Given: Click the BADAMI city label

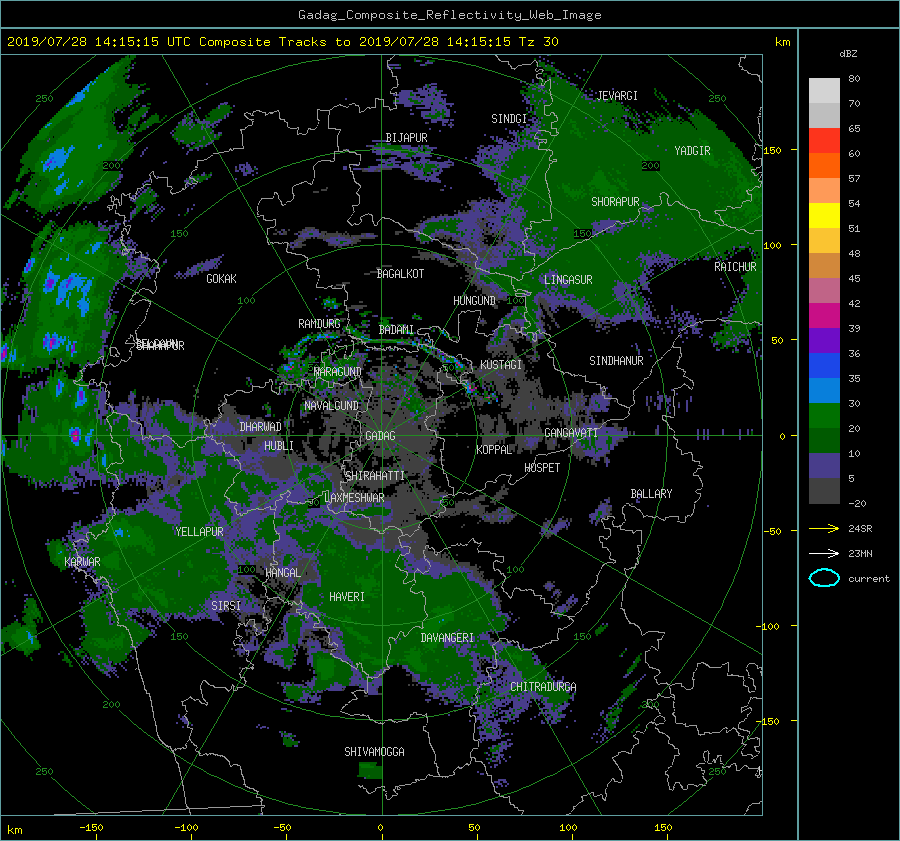Looking at the screenshot, I should click(x=396, y=330).
